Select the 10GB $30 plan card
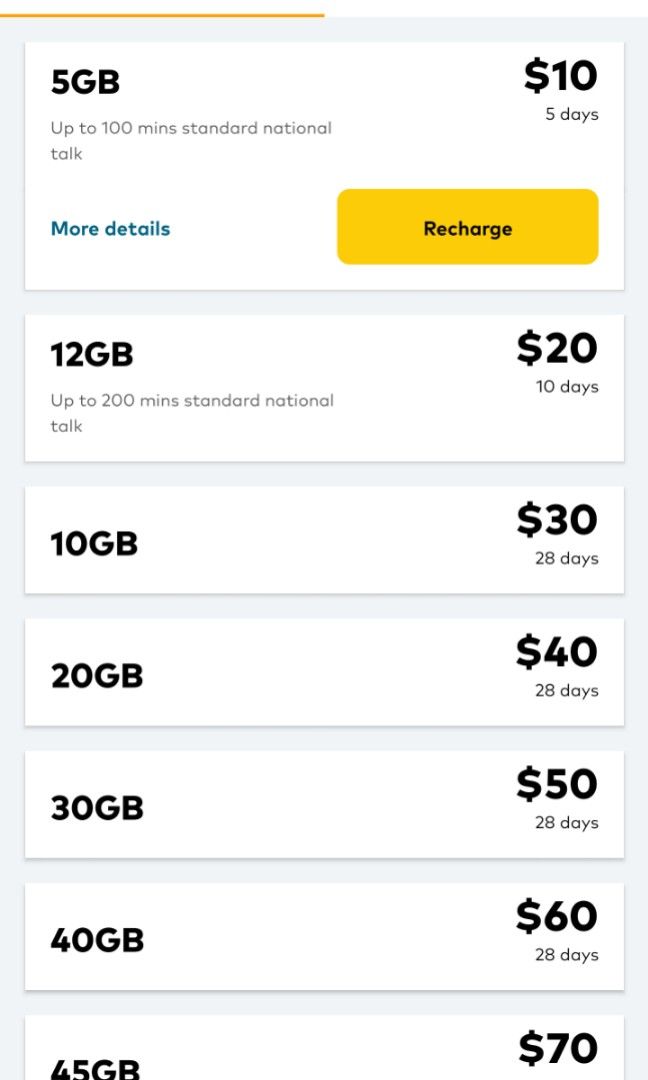This screenshot has width=648, height=1080. (x=324, y=540)
